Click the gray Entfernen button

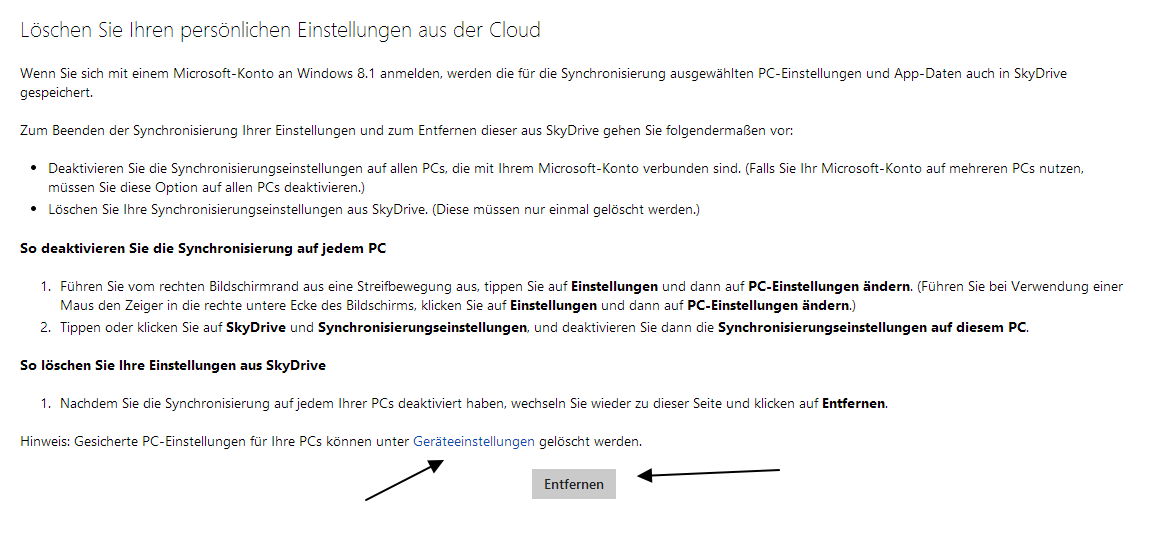click(574, 484)
